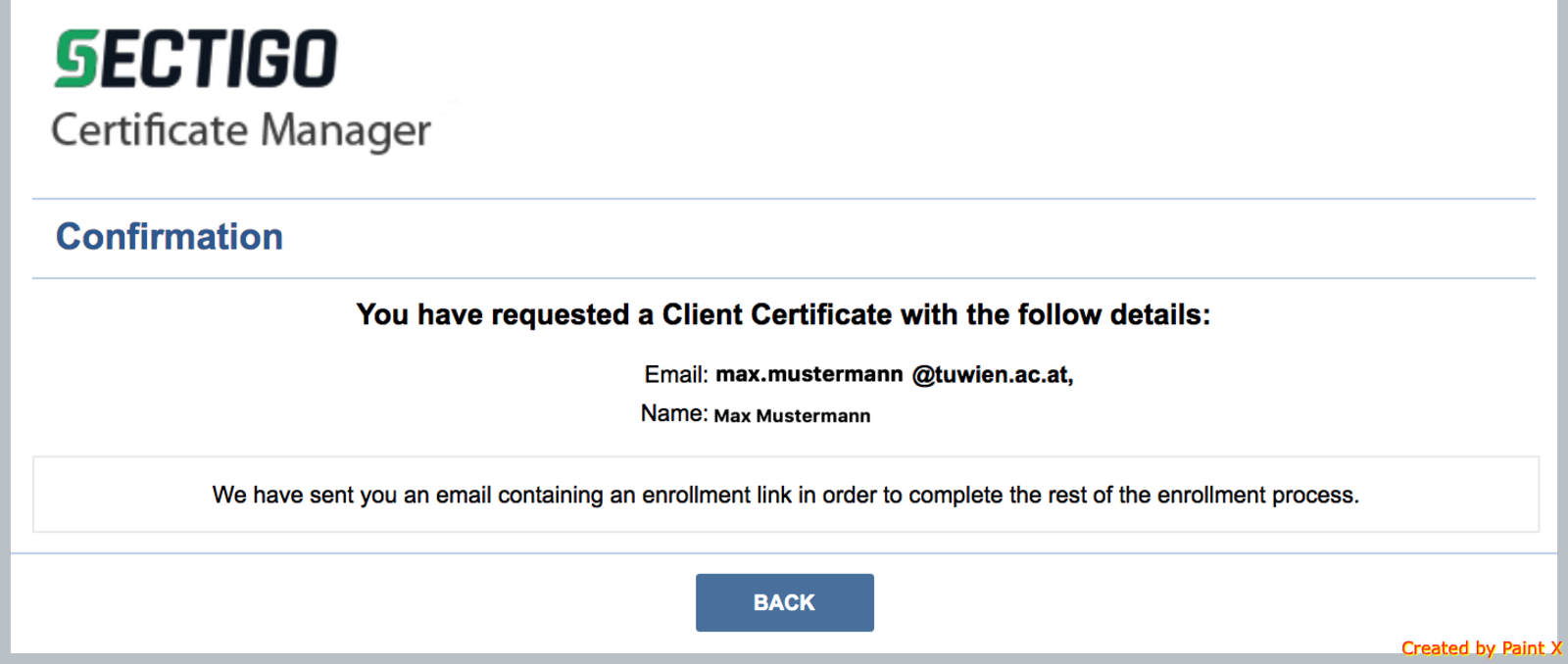The height and width of the screenshot is (664, 1568).
Task: Click the Sectigo logo
Action: [196, 59]
